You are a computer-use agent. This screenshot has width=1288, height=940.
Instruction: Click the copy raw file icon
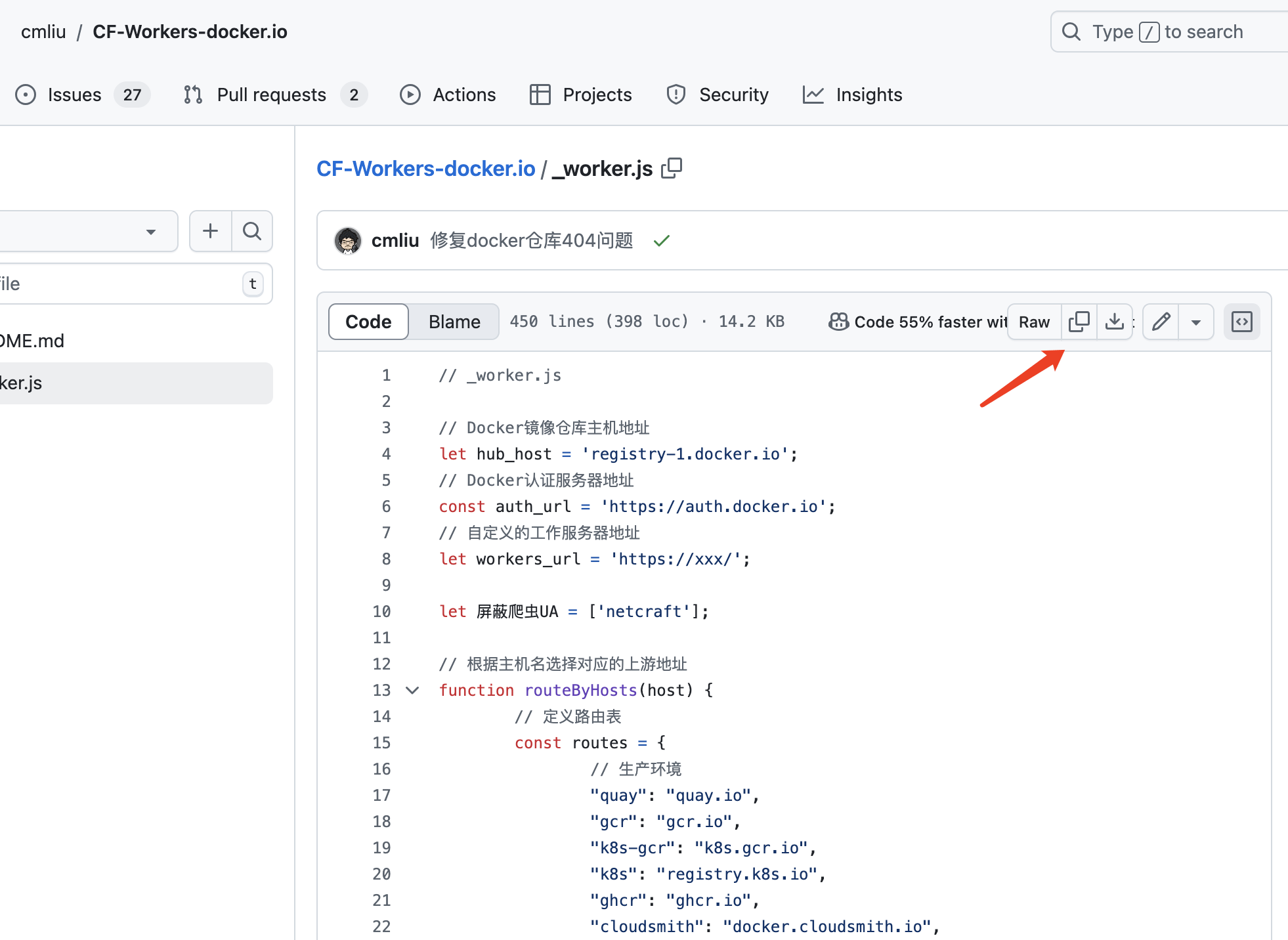coord(1079,322)
